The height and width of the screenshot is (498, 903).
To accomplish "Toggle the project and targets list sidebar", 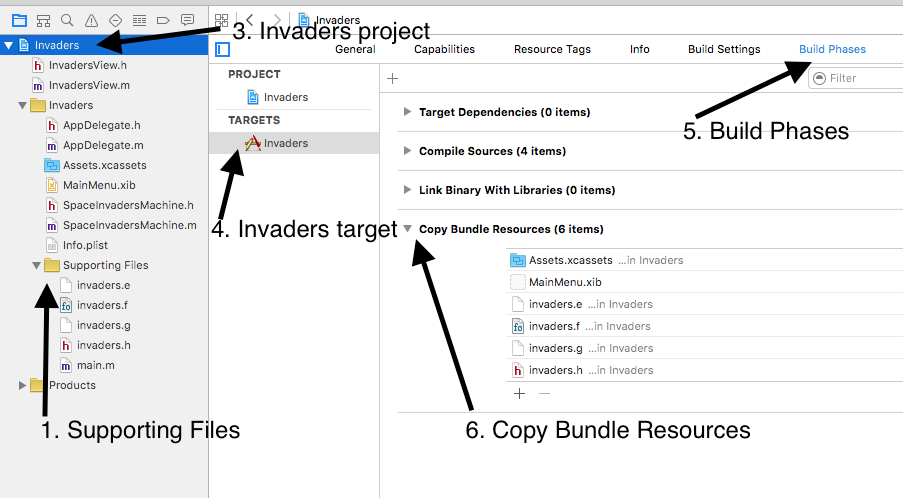I will pyautogui.click(x=222, y=50).
